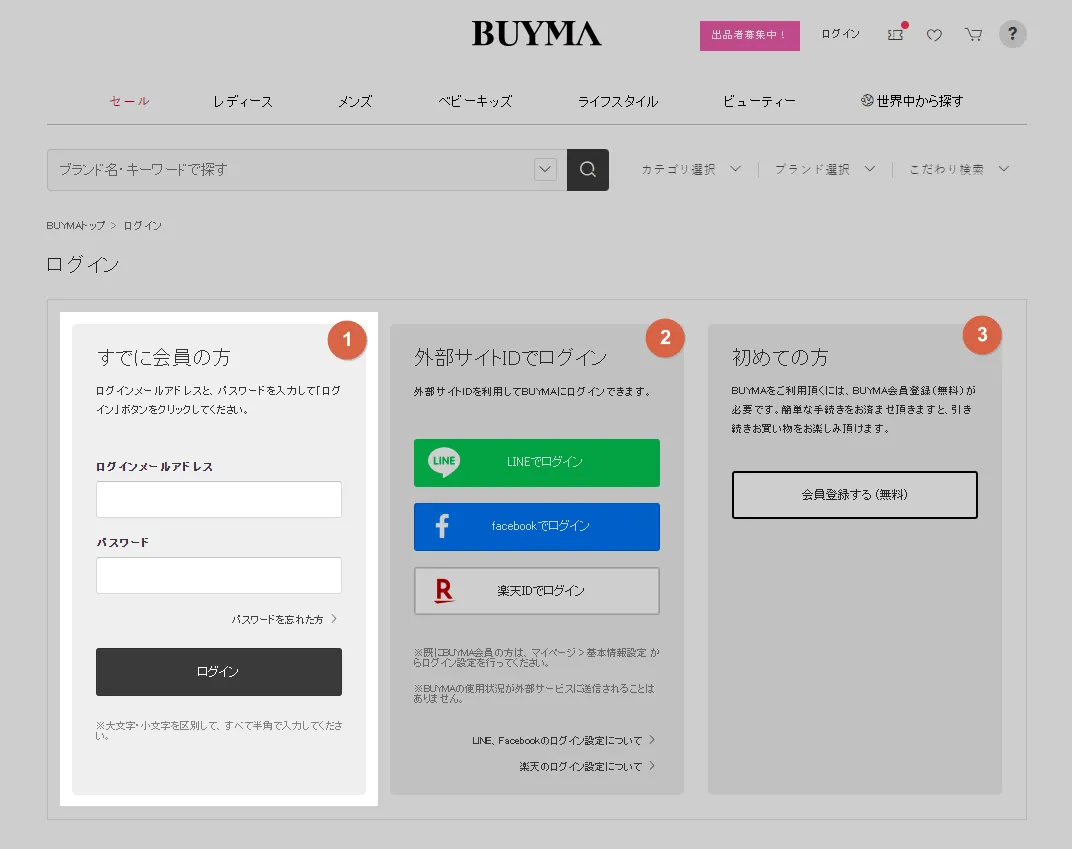Focus the ログインメールアドレス input field

[219, 499]
